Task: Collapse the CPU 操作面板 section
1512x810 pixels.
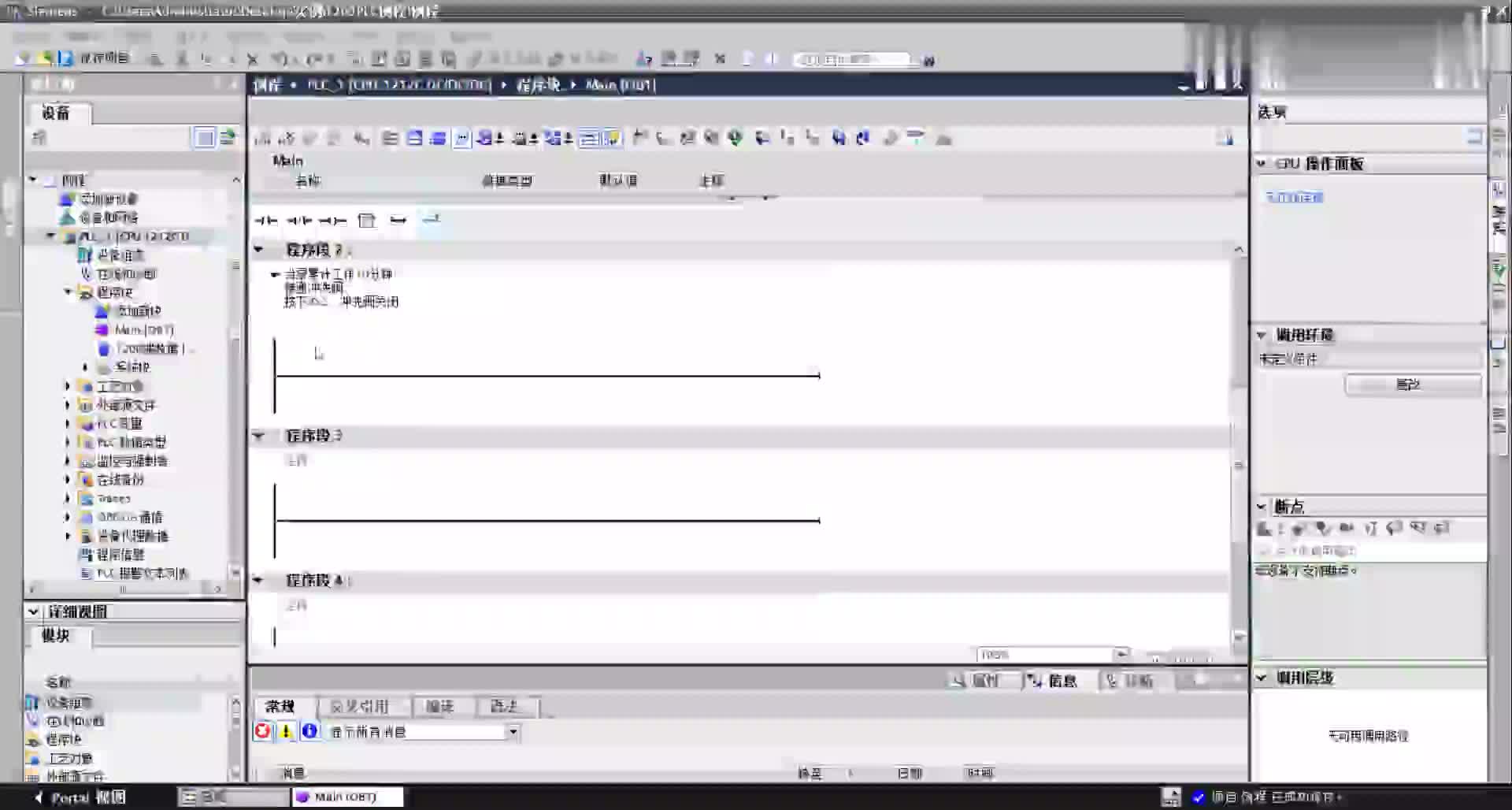Action: point(1262,164)
